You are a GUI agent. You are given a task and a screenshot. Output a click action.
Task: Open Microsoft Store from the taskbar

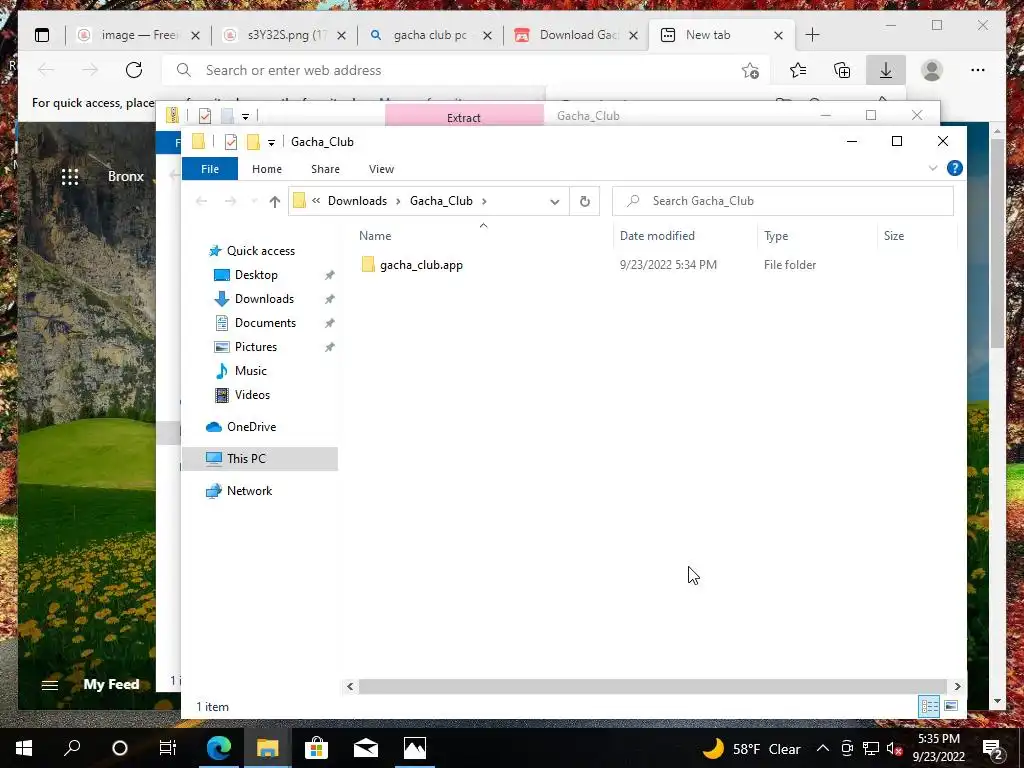click(316, 748)
